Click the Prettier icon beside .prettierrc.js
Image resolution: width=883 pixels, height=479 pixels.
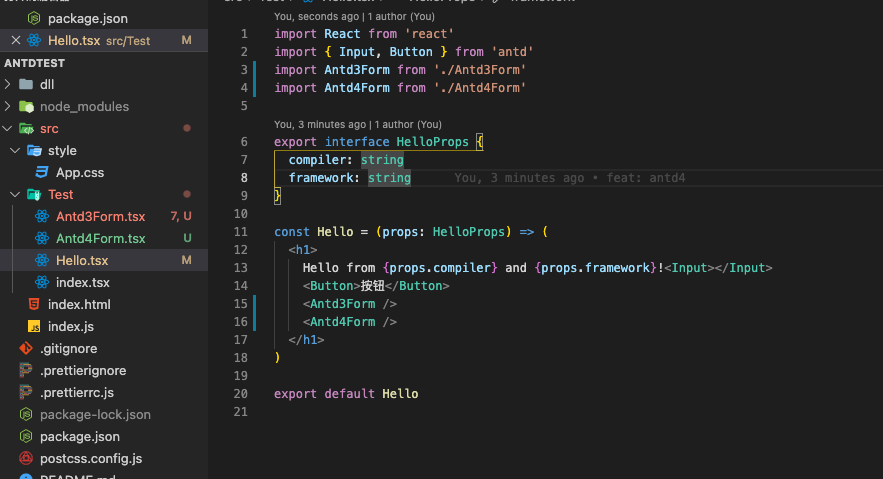(x=26, y=392)
